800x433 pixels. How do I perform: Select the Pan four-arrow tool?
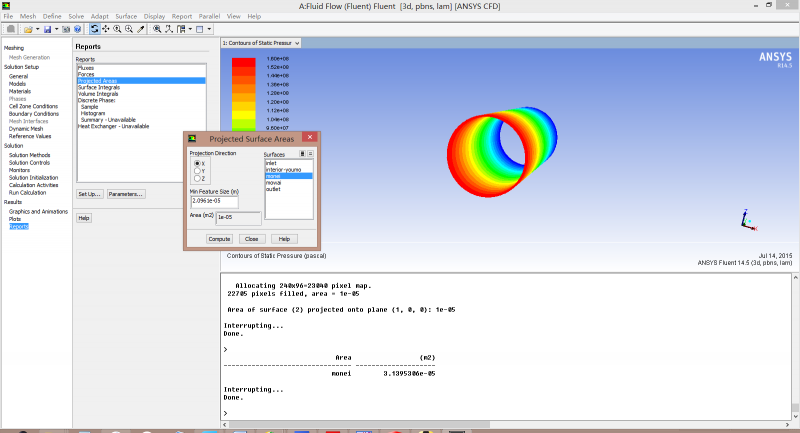pyautogui.click(x=106, y=29)
